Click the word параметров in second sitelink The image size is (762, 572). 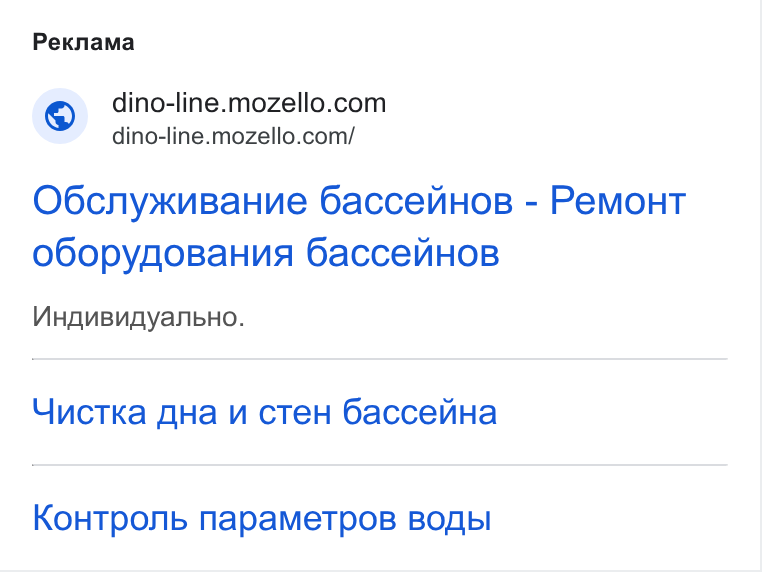tap(297, 520)
